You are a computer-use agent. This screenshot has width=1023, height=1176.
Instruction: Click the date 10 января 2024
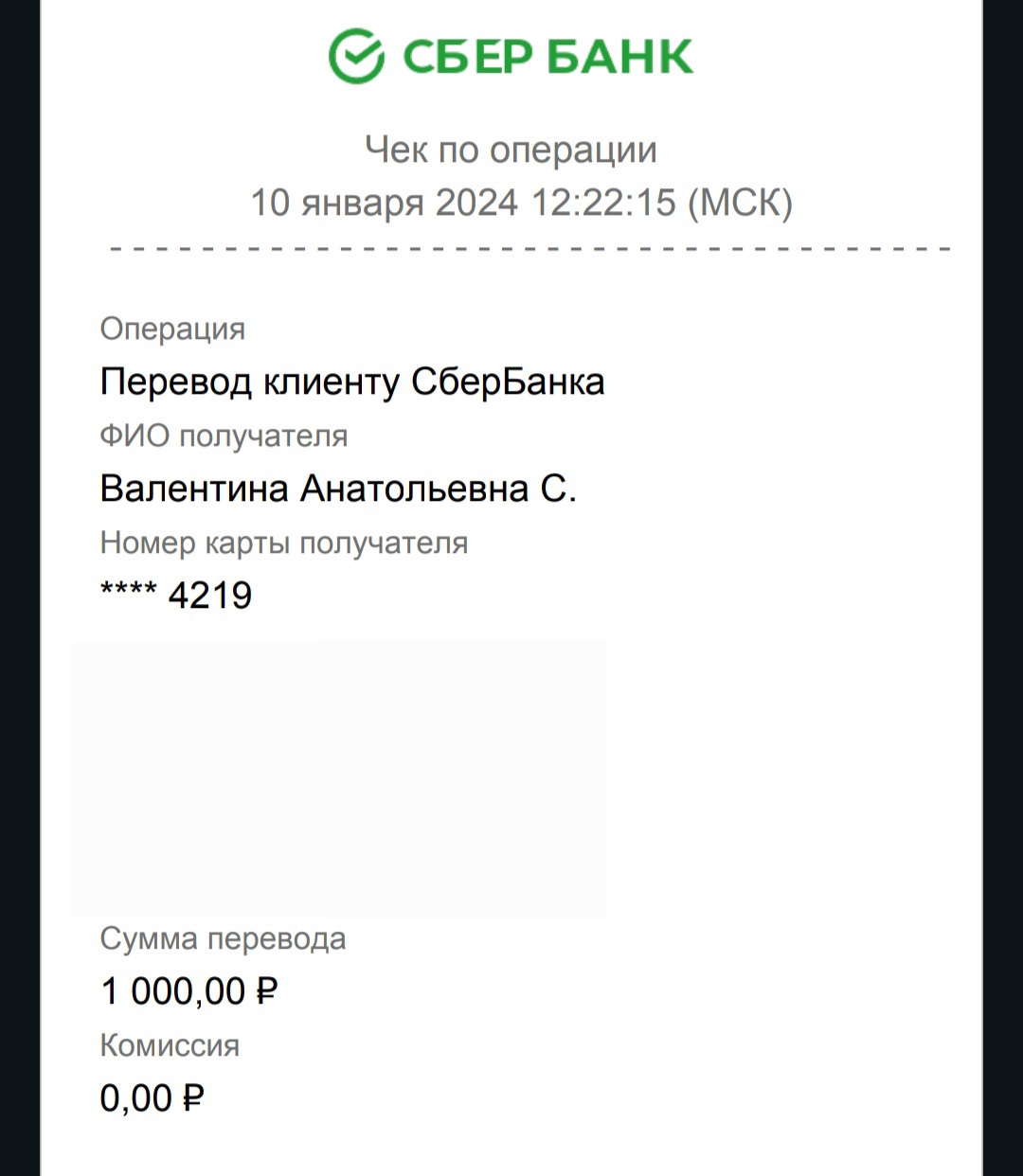[x=385, y=203]
